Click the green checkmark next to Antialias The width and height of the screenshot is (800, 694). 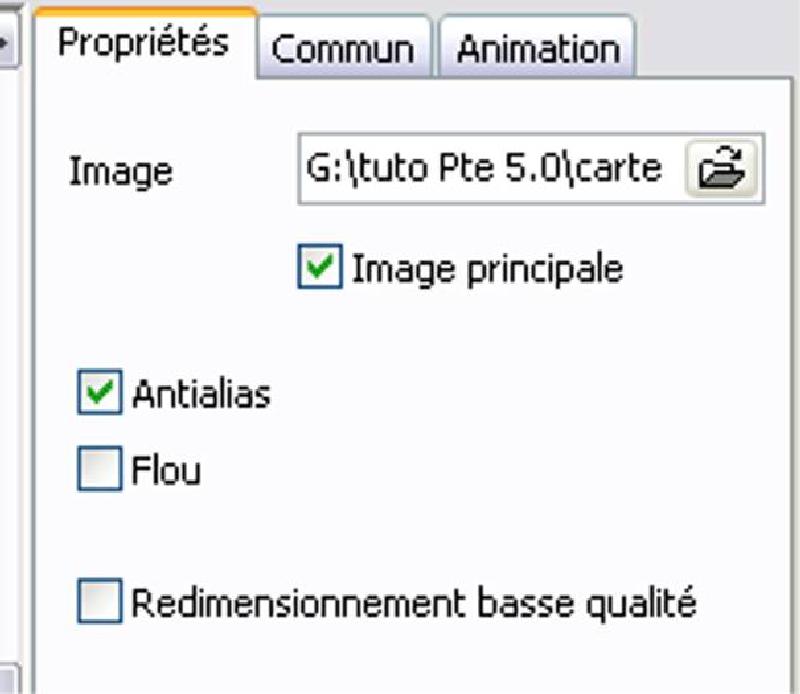tap(99, 391)
